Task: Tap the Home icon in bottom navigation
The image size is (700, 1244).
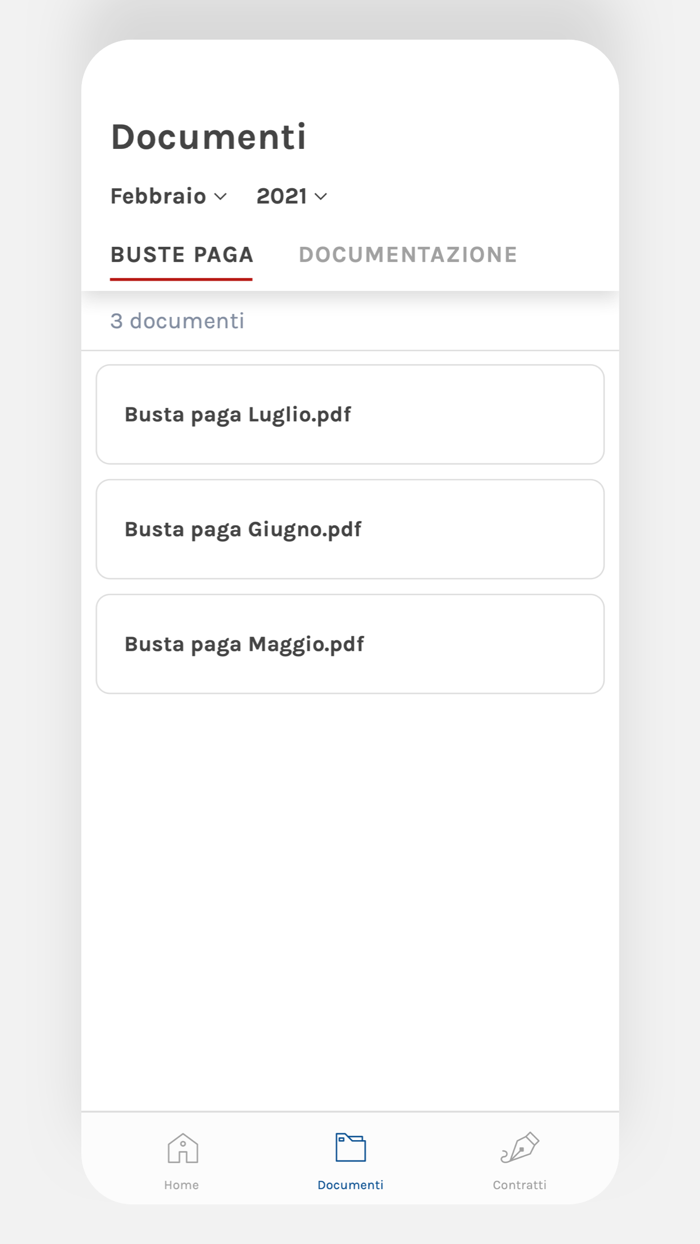Action: pos(181,1148)
